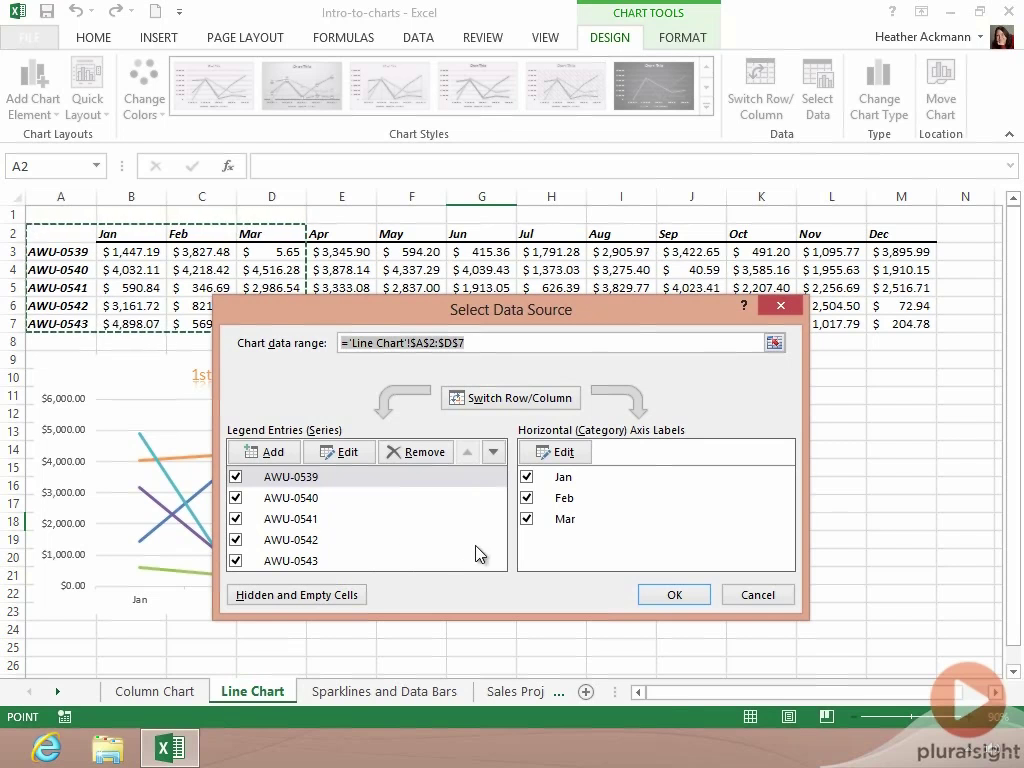Click Edit under Horizontal Axis Labels
The height and width of the screenshot is (768, 1024).
click(x=555, y=452)
